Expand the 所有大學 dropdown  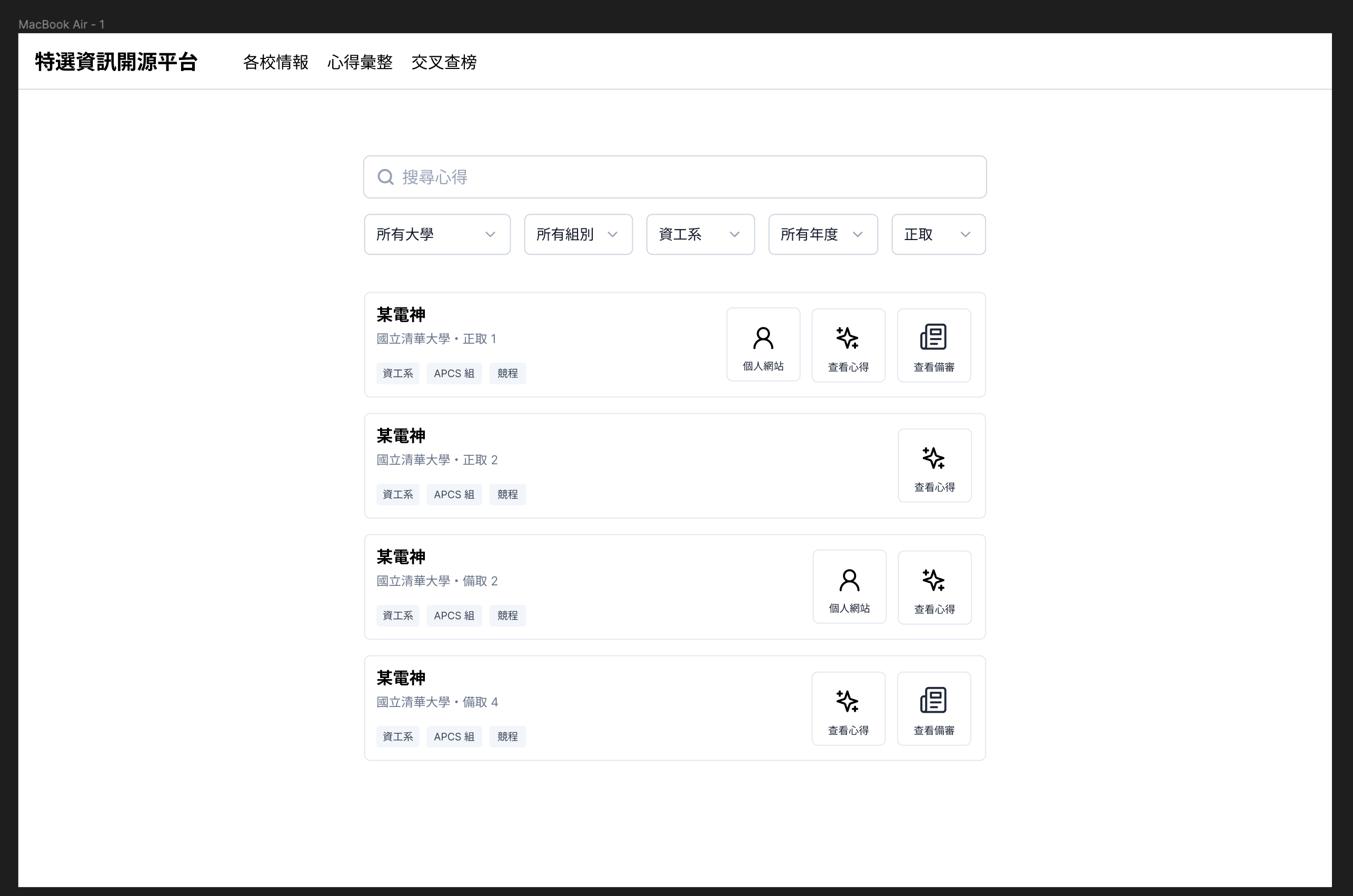[x=436, y=234]
